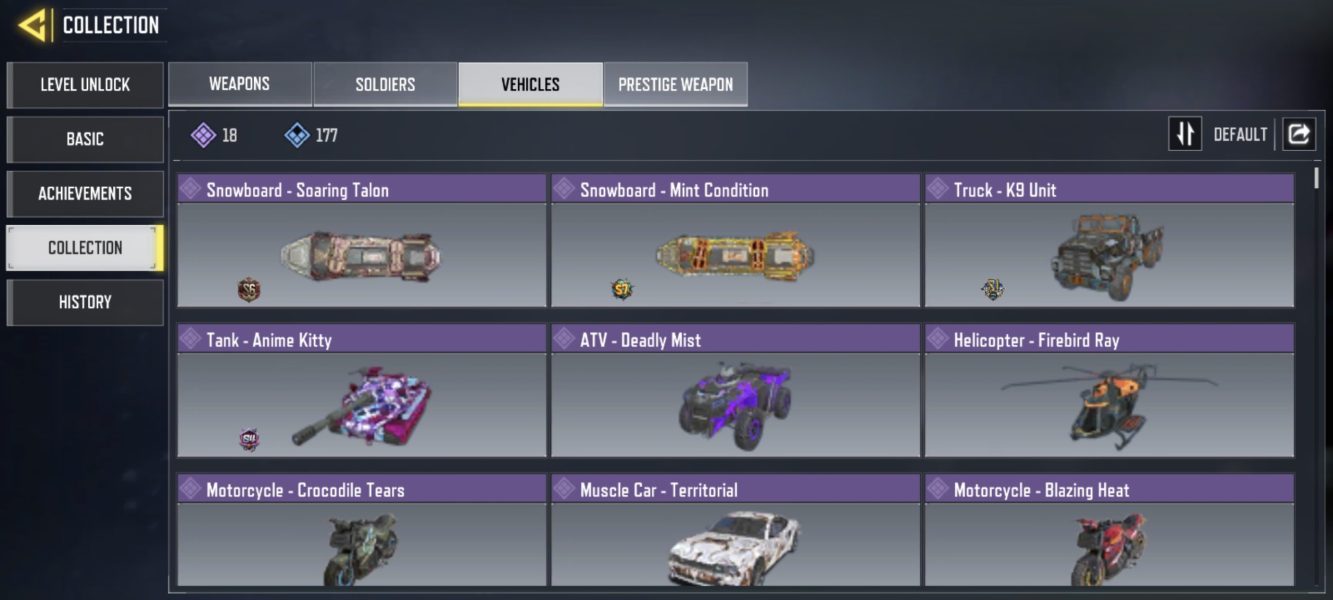Click the blue rare currency icon
This screenshot has width=1333, height=600.
pyautogui.click(x=297, y=135)
